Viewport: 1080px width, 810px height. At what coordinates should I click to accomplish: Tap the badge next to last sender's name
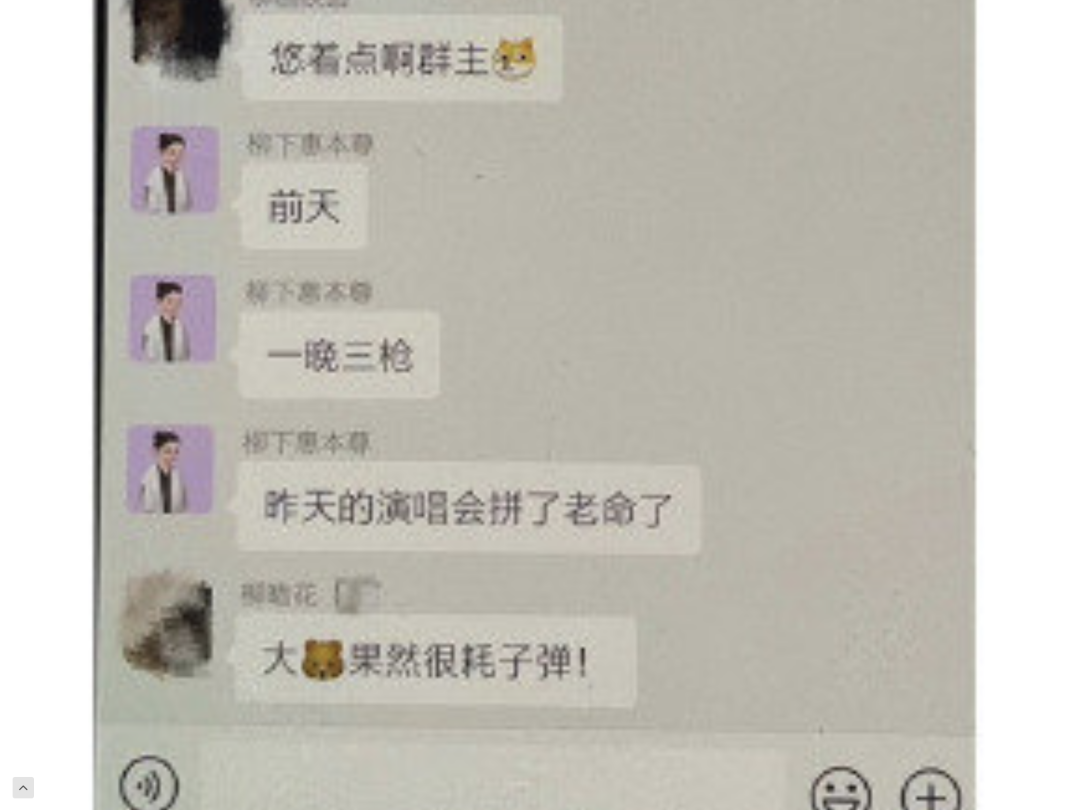coord(357,594)
